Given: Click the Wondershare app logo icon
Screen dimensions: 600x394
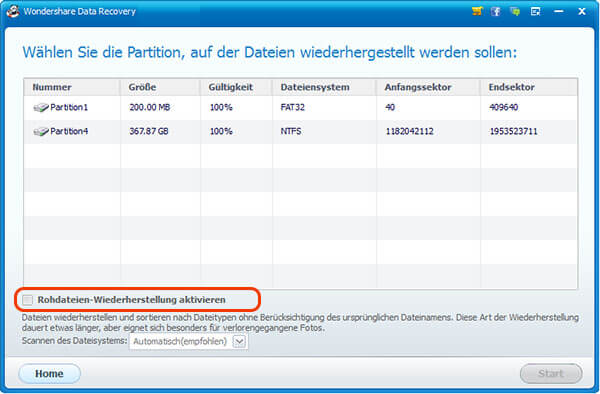Looking at the screenshot, I should click(x=13, y=11).
